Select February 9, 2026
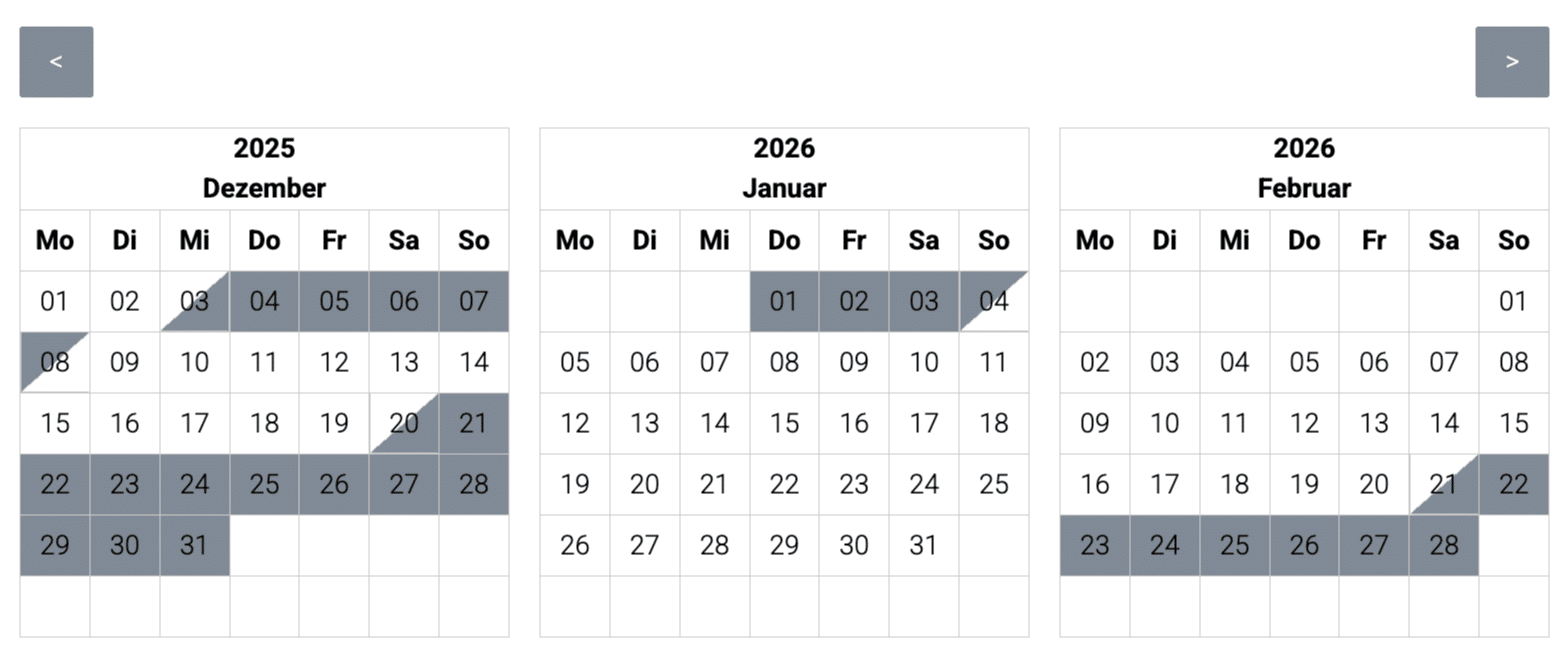Viewport: 1567px width, 663px height. (1095, 423)
